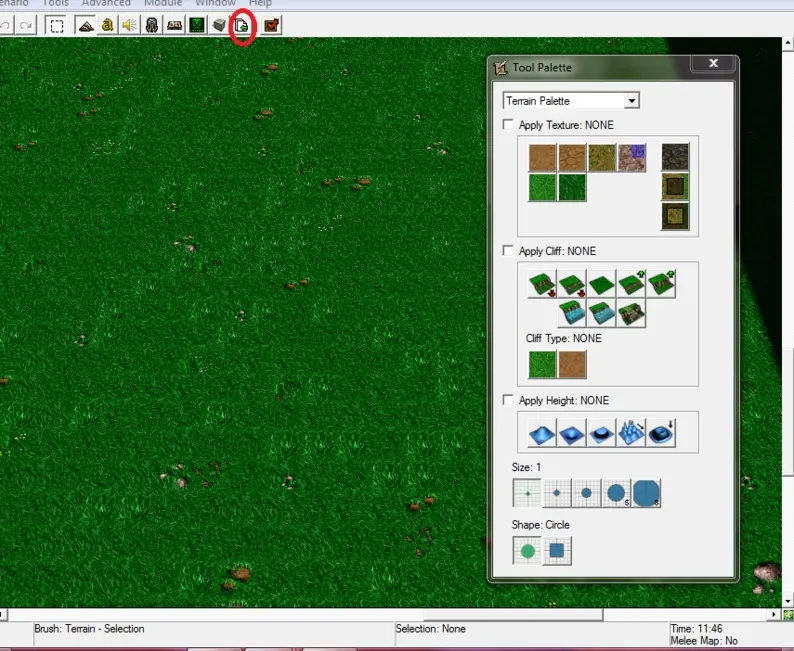
Task: Open the Terrain Editor from the toolbar
Action: (85, 25)
